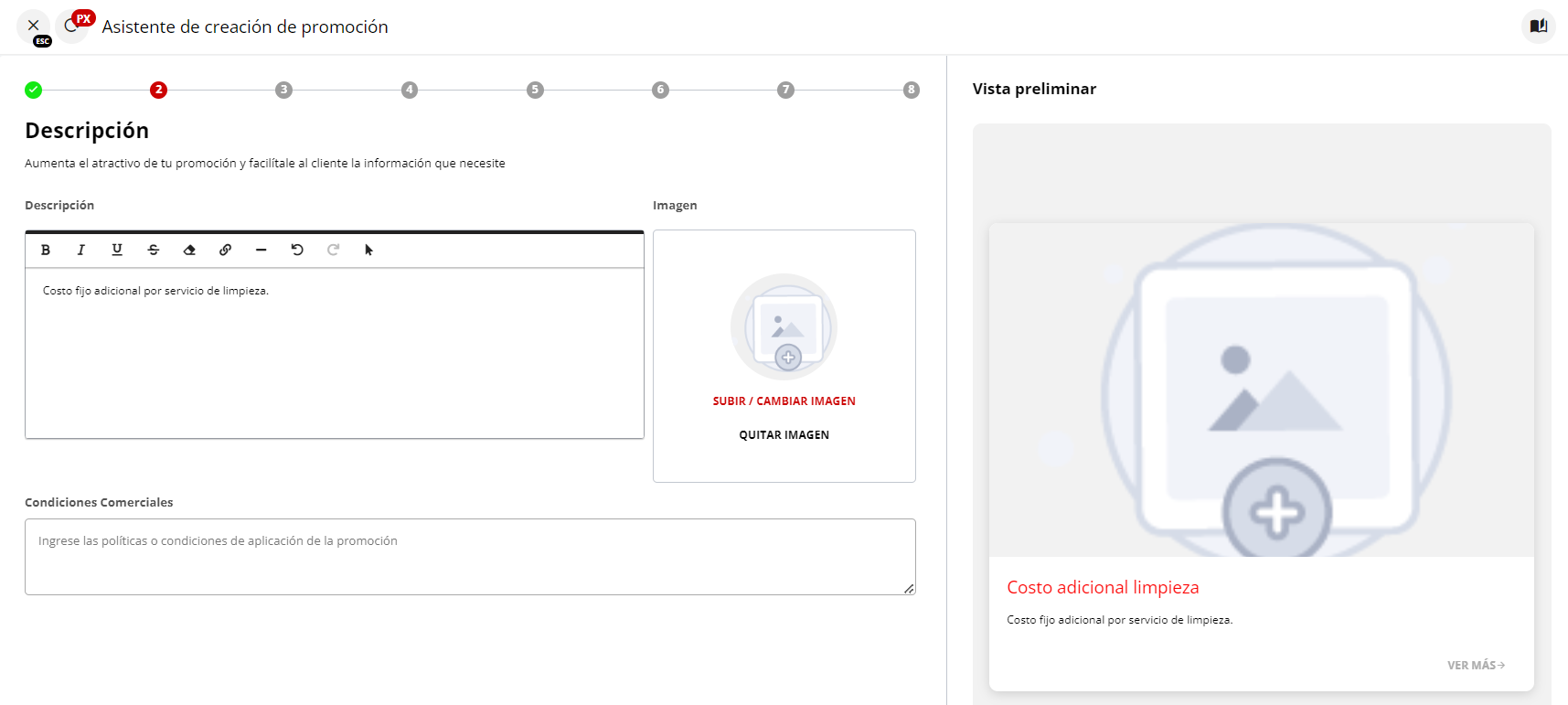Click the eraser clear-formatting icon

189,250
